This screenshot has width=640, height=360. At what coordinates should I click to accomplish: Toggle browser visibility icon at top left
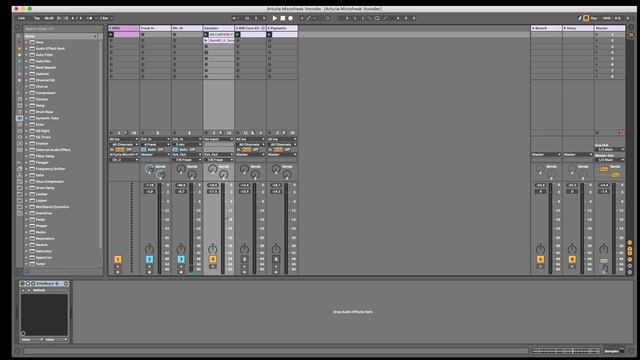point(18,28)
